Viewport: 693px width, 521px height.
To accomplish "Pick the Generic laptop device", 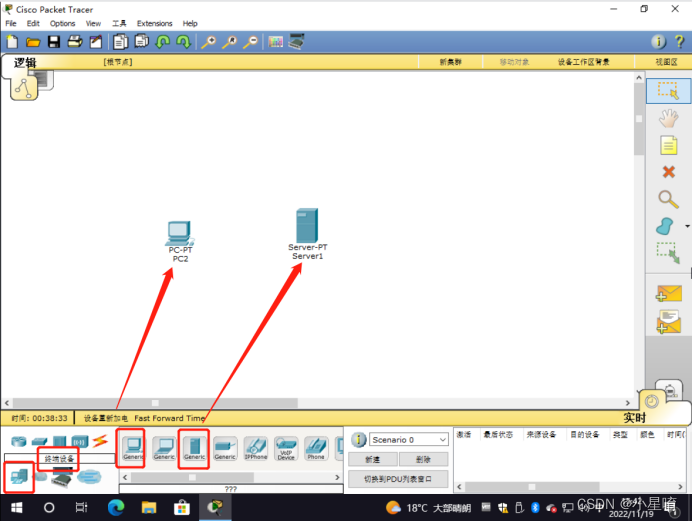I will 164,448.
